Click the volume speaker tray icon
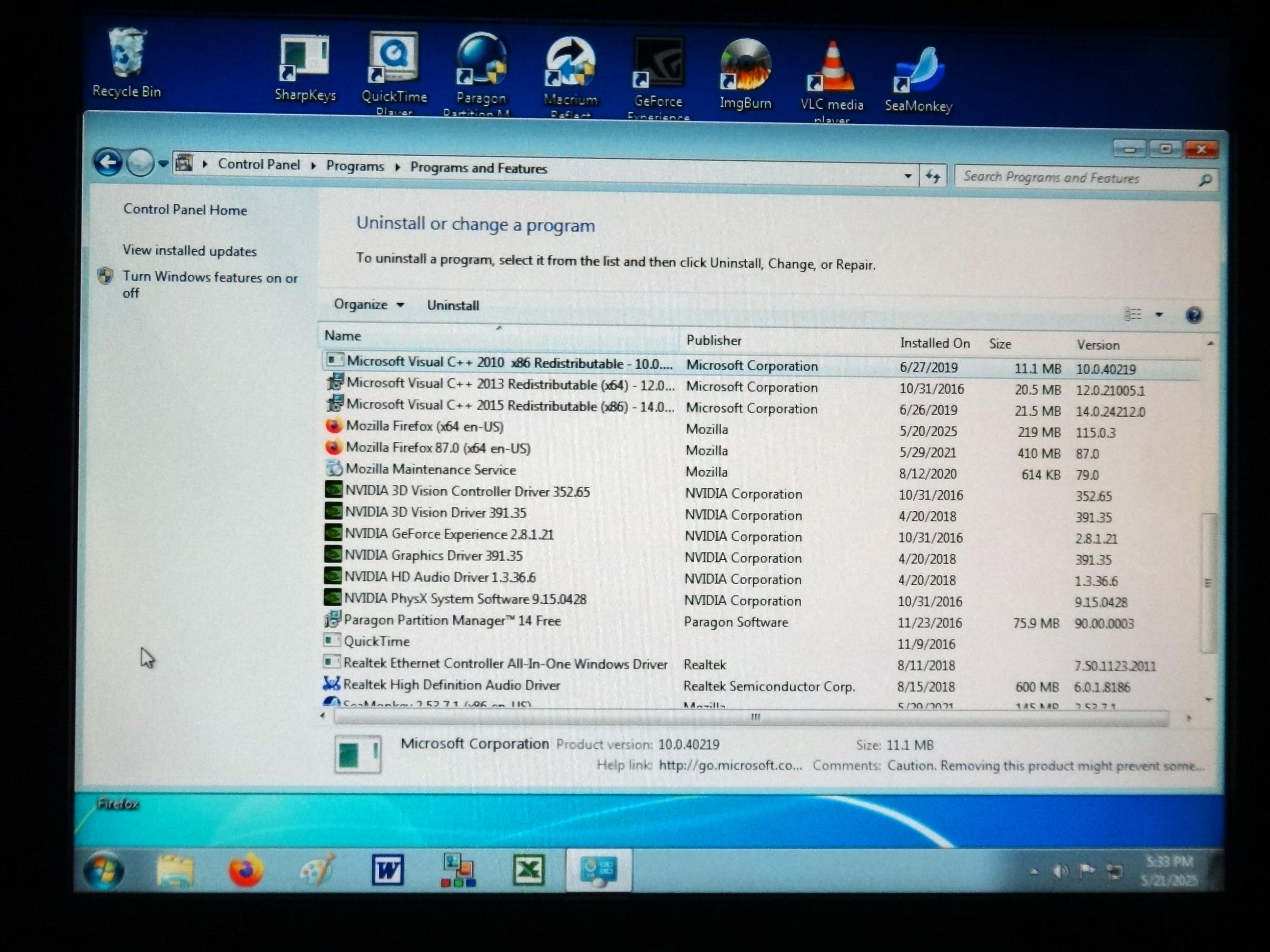This screenshot has height=952, width=1270. coord(1059,872)
